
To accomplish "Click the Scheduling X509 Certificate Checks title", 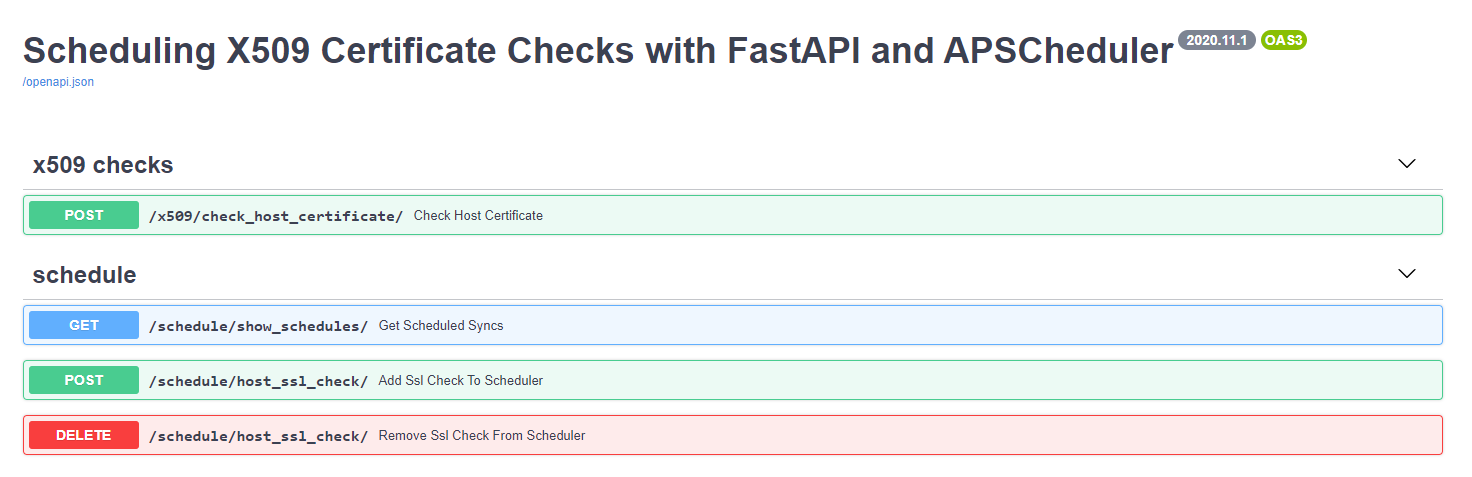I will [x=597, y=50].
